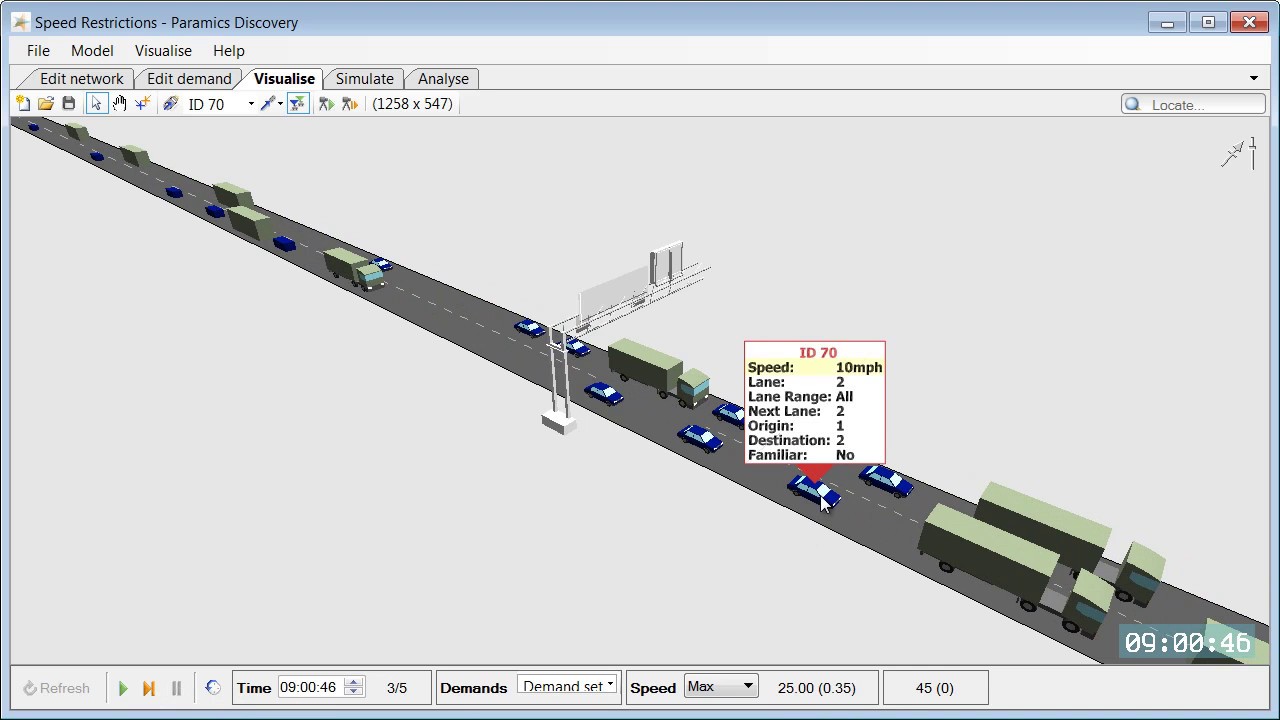Switch to the Edit network tab
Viewport: 1280px width, 720px height.
click(81, 78)
